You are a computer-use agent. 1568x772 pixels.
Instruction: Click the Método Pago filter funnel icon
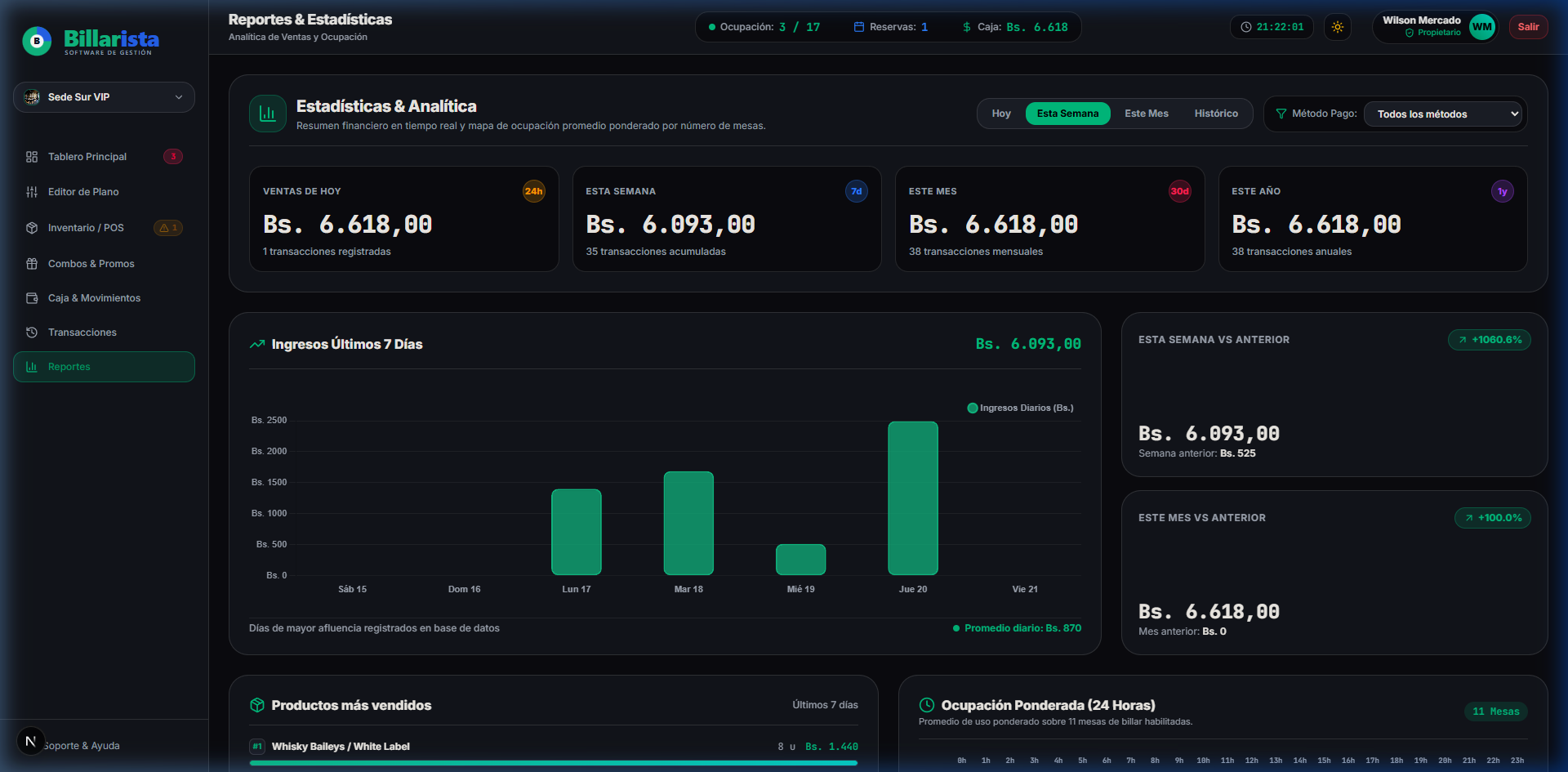1281,114
